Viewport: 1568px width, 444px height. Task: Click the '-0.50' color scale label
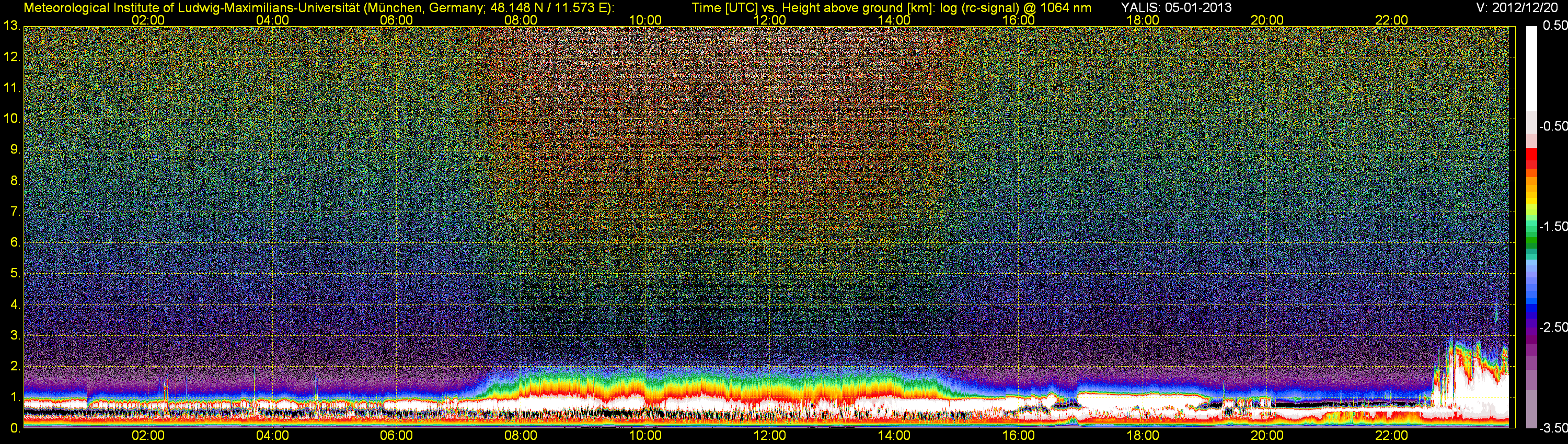(x=1553, y=126)
